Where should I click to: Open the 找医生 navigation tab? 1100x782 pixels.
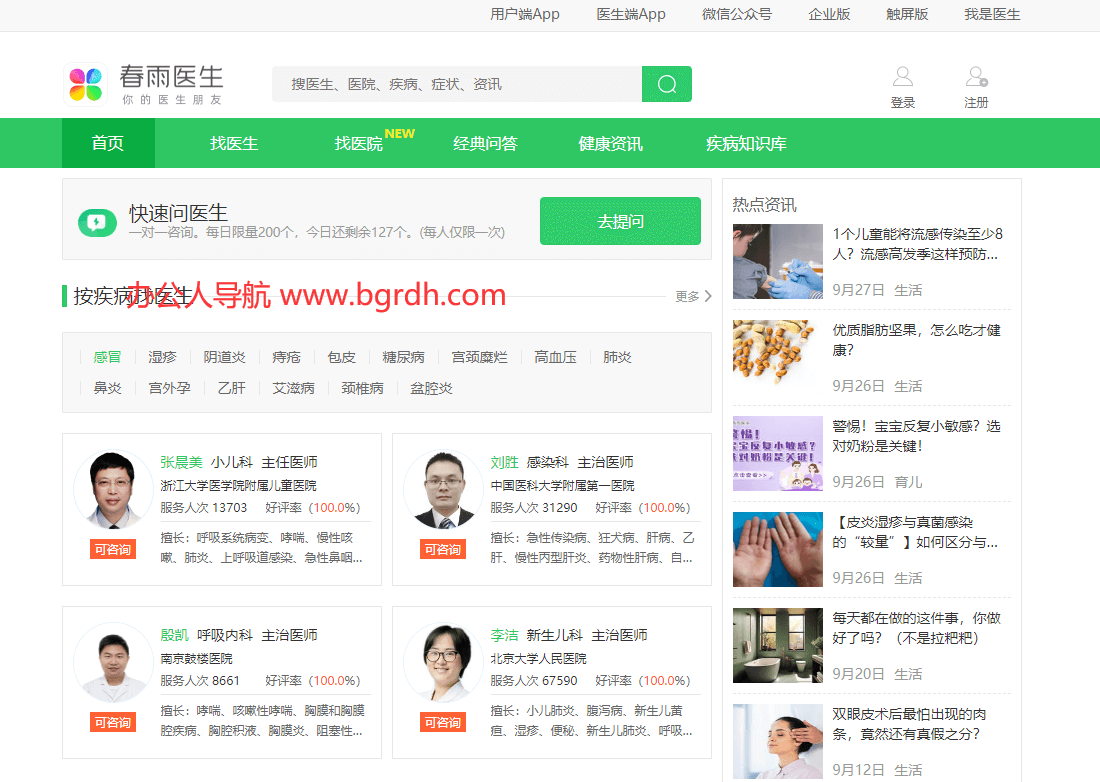pyautogui.click(x=234, y=143)
